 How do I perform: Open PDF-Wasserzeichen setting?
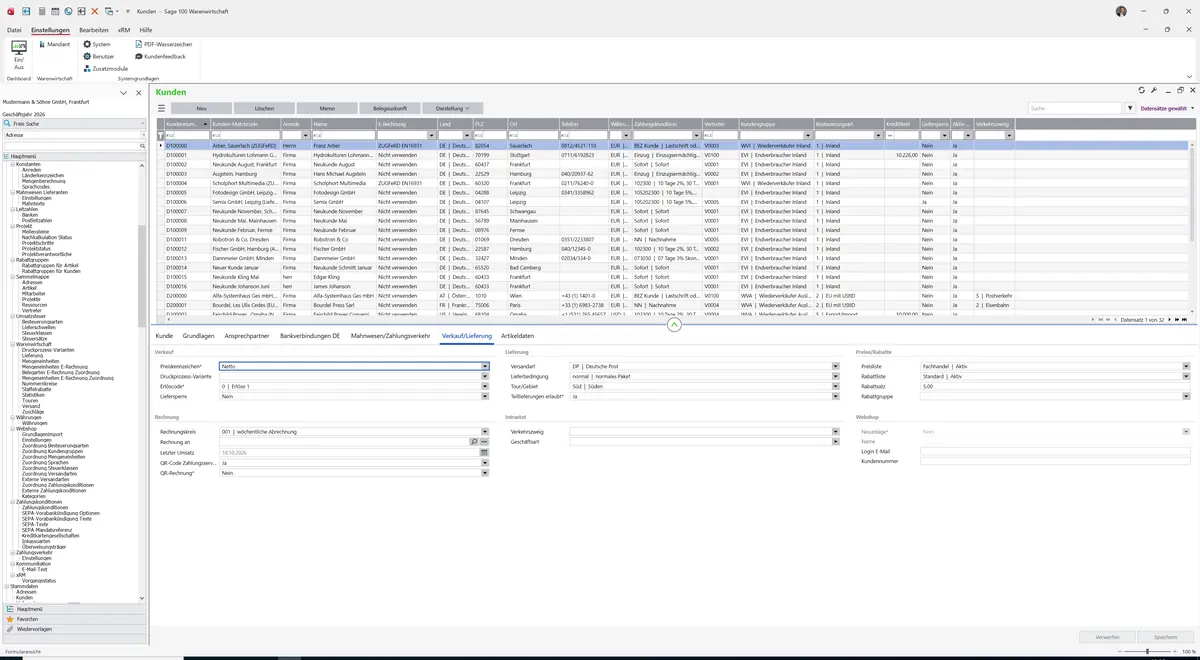pyautogui.click(x=163, y=44)
